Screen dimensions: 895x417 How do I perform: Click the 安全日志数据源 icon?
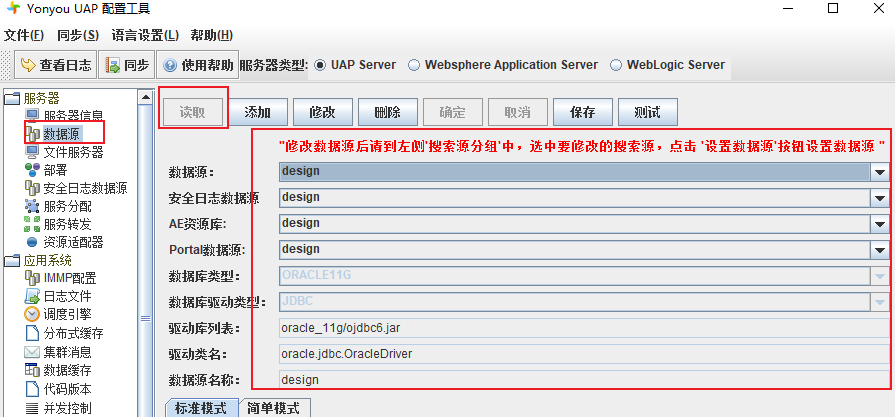click(x=32, y=188)
